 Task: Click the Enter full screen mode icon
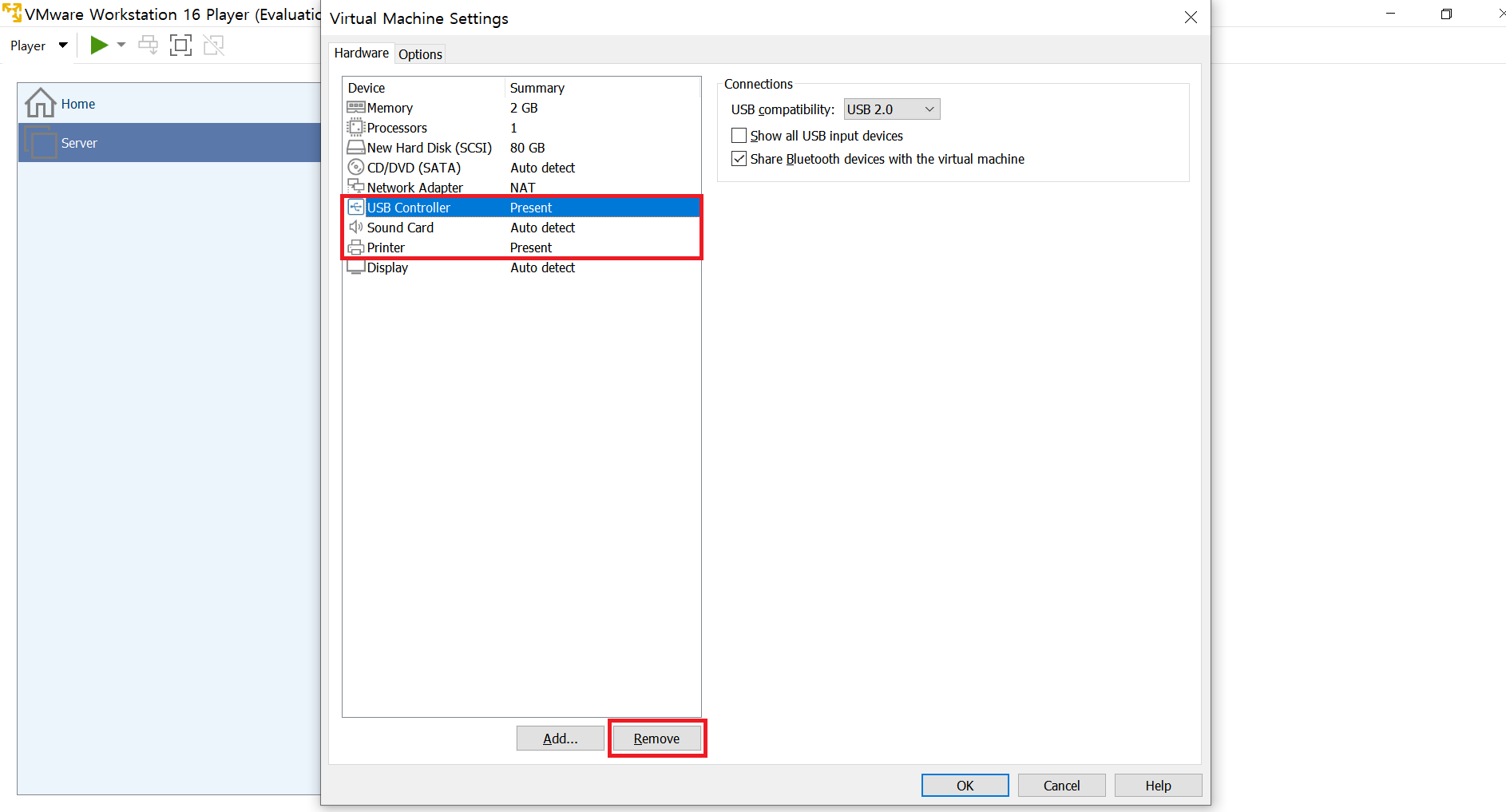181,45
